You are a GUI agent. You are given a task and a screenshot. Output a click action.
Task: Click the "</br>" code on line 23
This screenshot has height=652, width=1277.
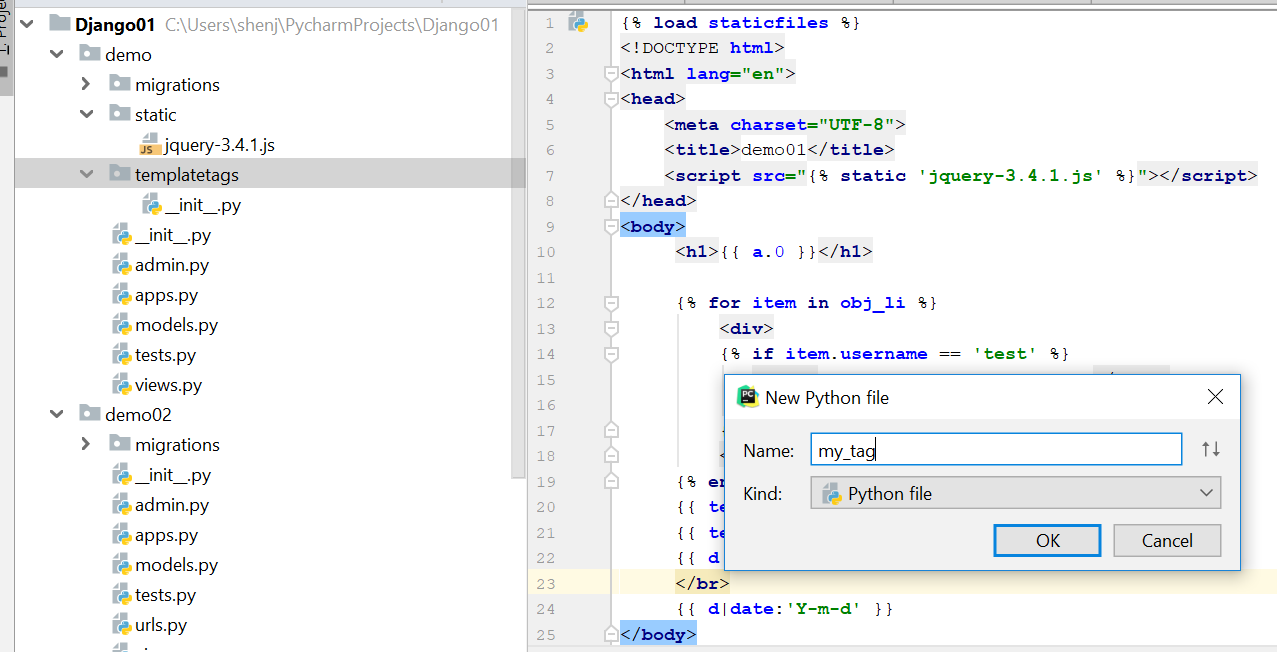pyautogui.click(x=702, y=583)
